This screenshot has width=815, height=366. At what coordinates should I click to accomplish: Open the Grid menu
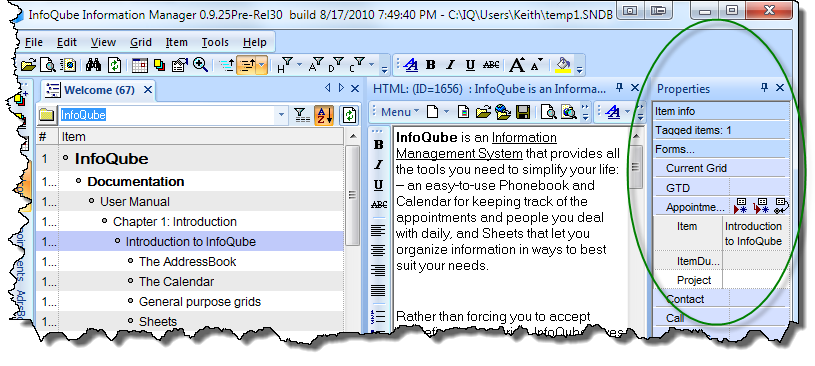[x=141, y=42]
